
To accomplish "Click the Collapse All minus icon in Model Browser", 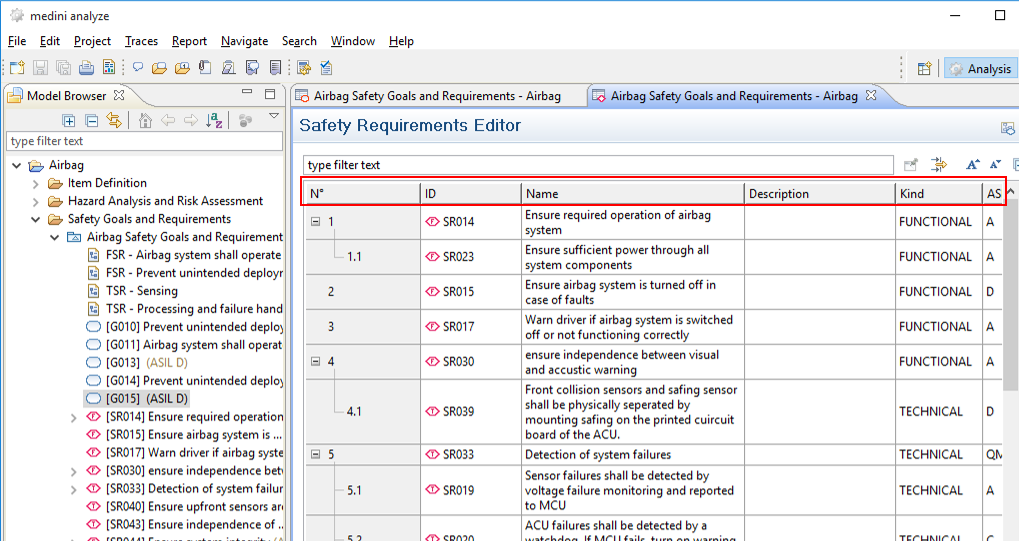I will 92,120.
